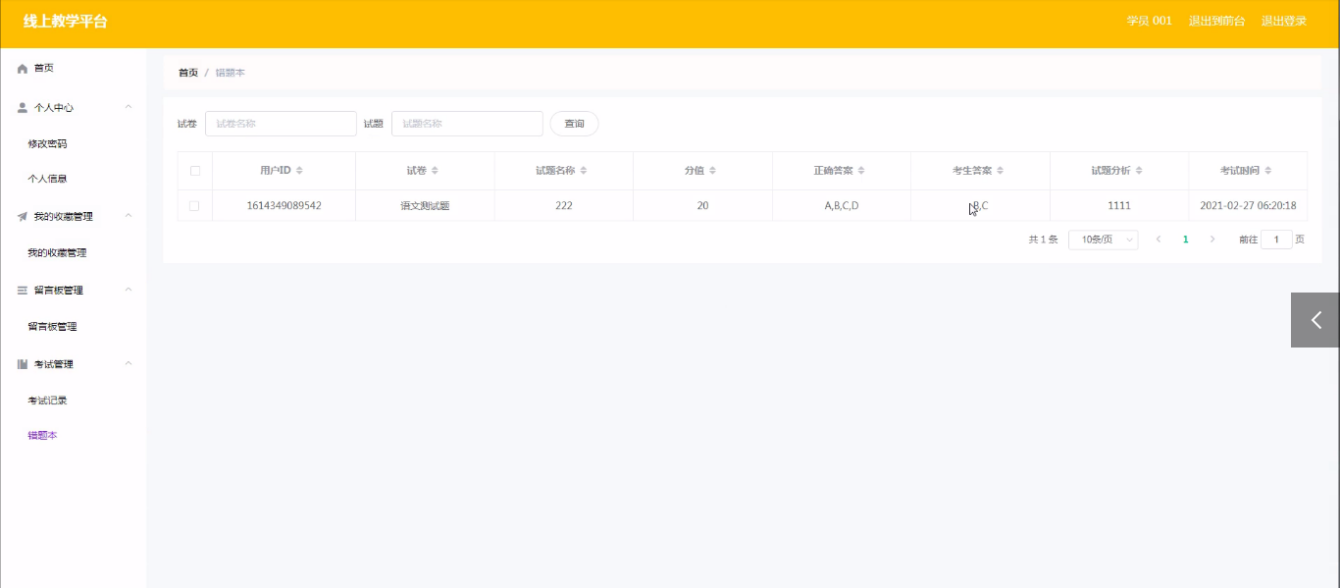Open 修改密码 in the sidebar

point(47,144)
